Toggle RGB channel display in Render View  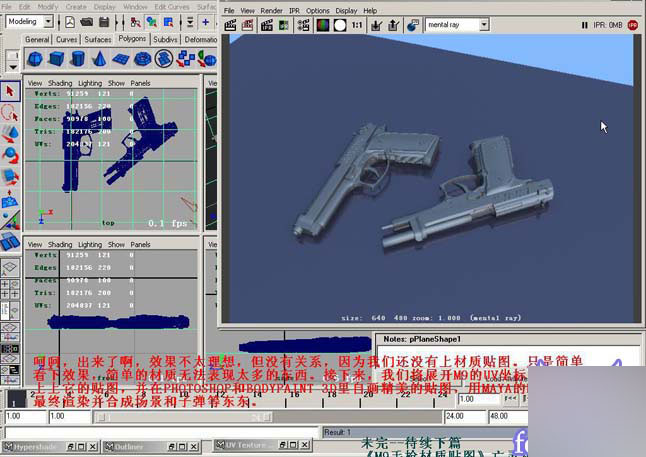(x=323, y=25)
